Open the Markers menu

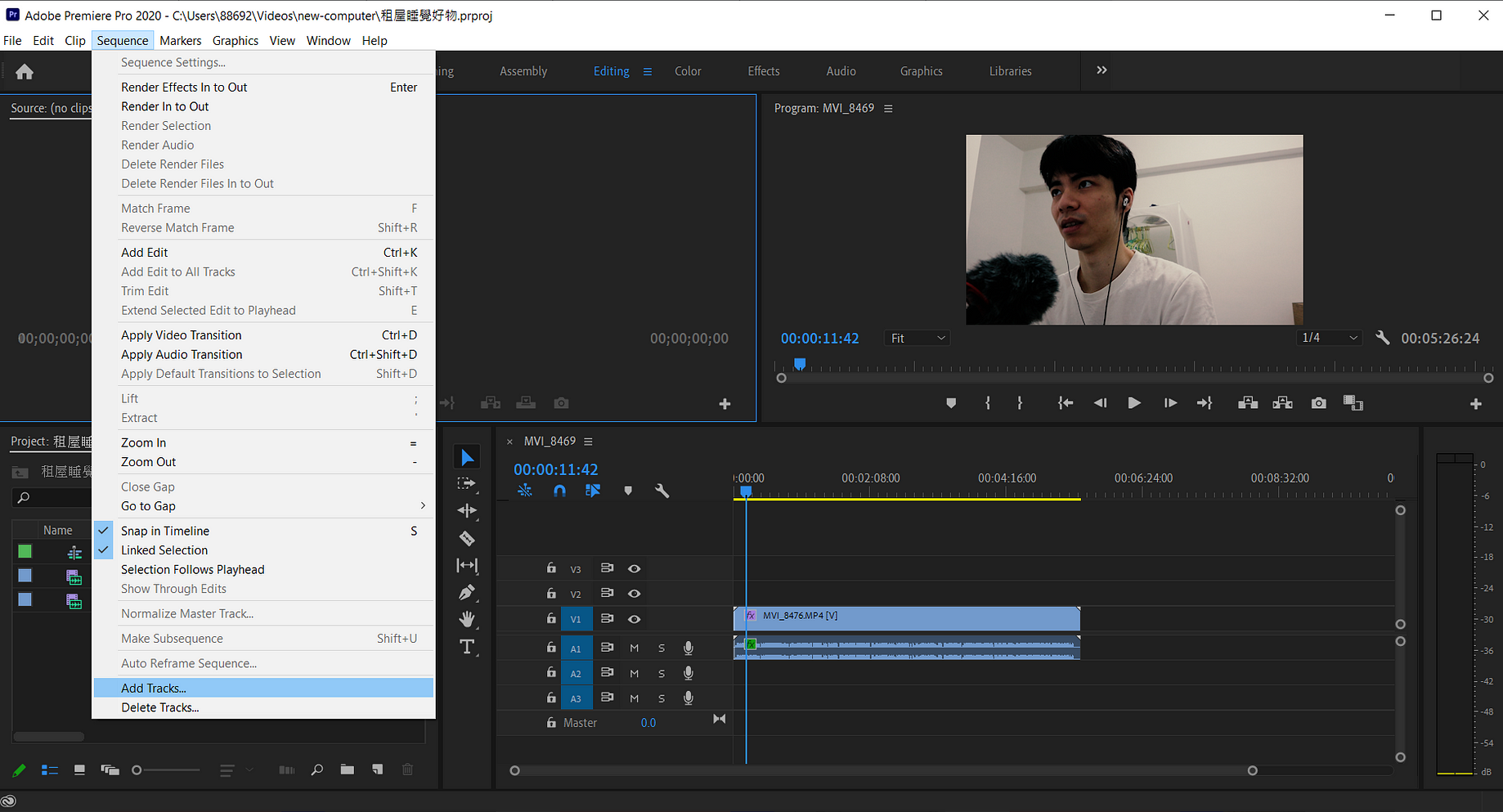[180, 40]
